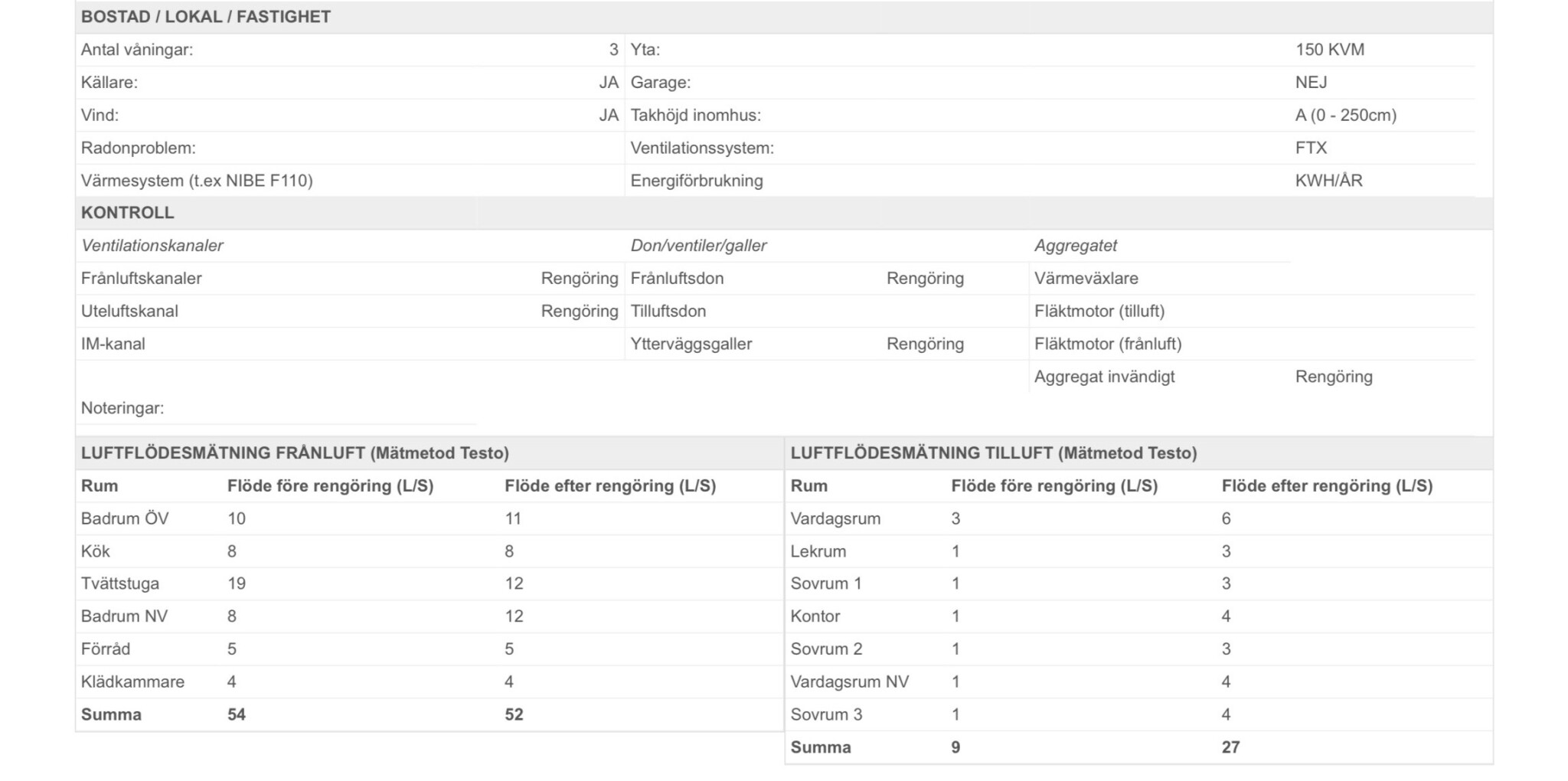Image resolution: width=1568 pixels, height=781 pixels.
Task: Click the Tilluft Summa after cleaning total 27
Action: tap(1230, 747)
